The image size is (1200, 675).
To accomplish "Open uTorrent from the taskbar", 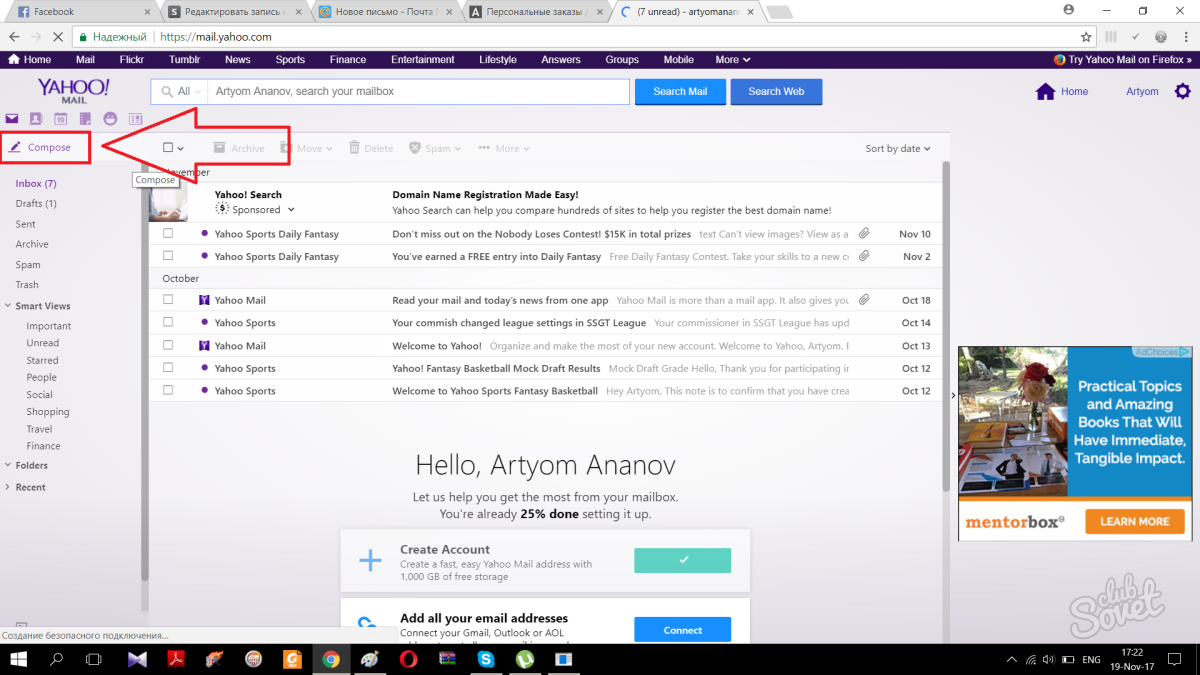I will [x=525, y=660].
